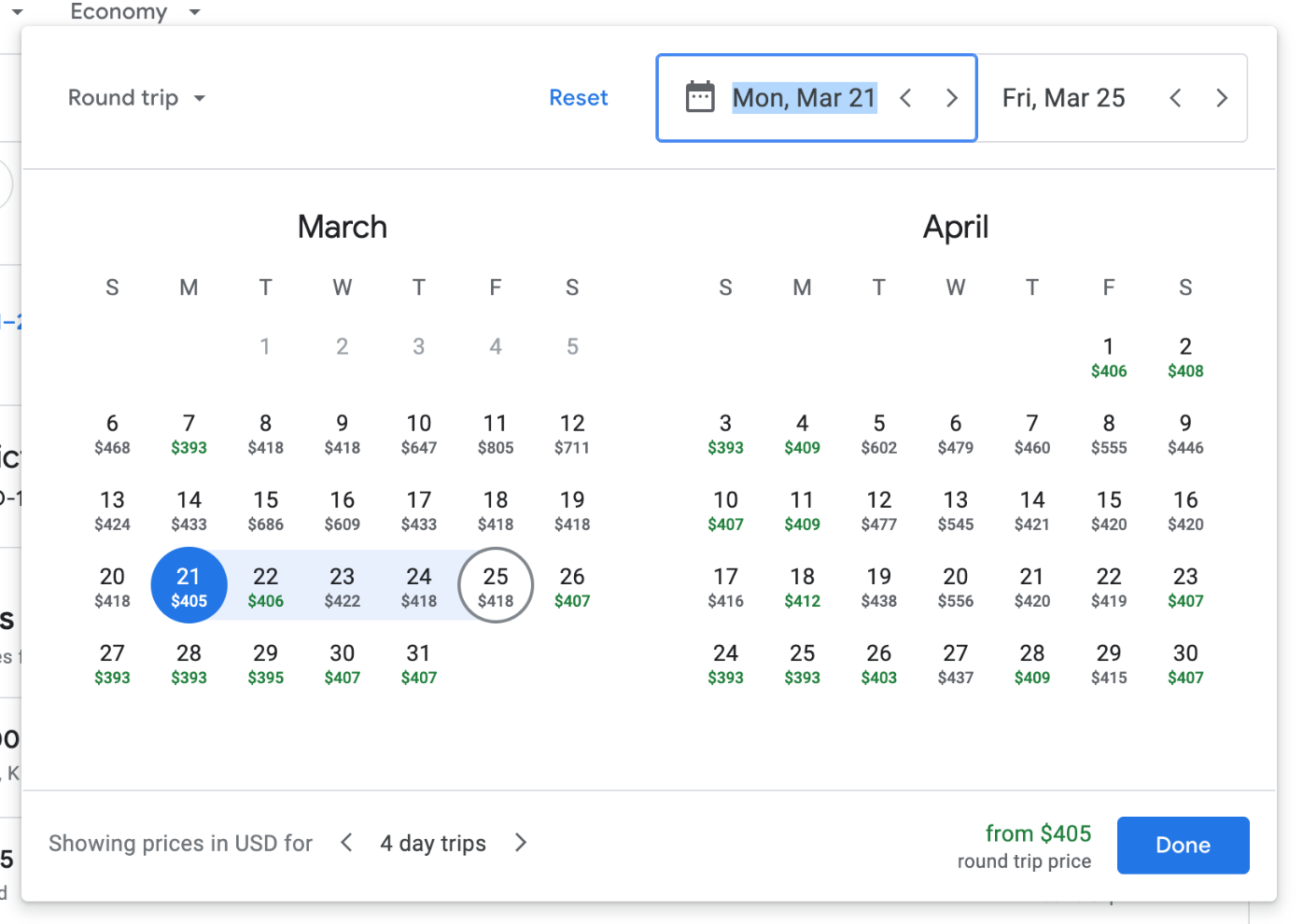
Task: Move departure date one day earlier
Action: (905, 98)
